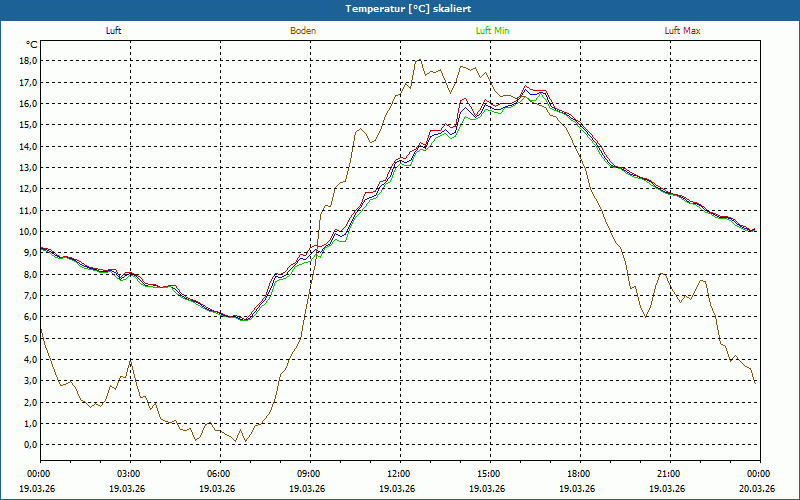
Task: Select the red 'Luft Max' legend label
Action: pyautogui.click(x=682, y=31)
